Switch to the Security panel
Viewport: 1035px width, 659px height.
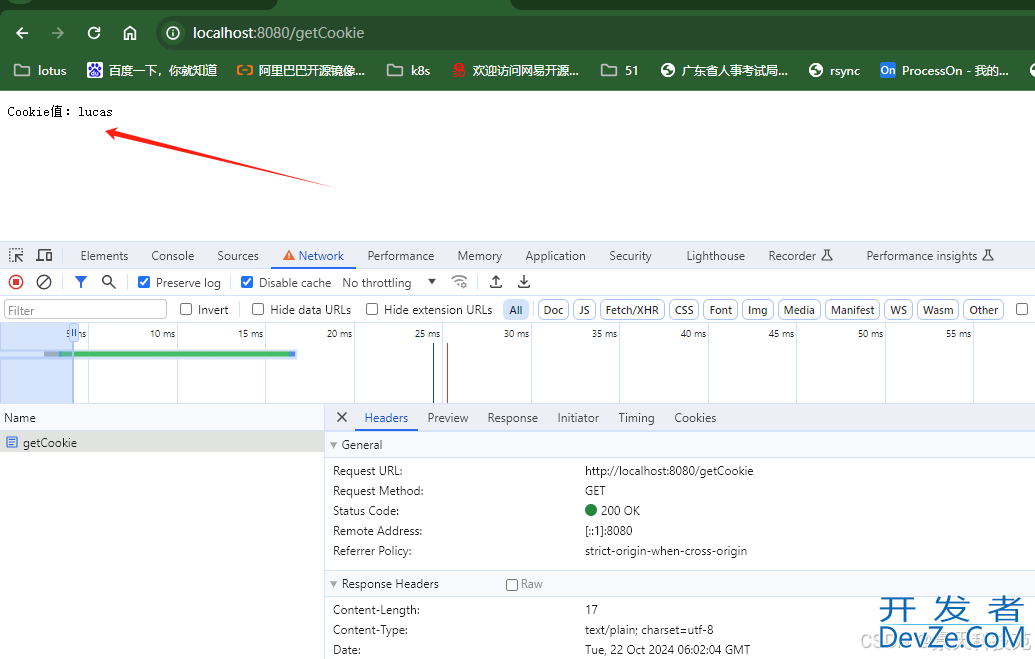point(630,256)
